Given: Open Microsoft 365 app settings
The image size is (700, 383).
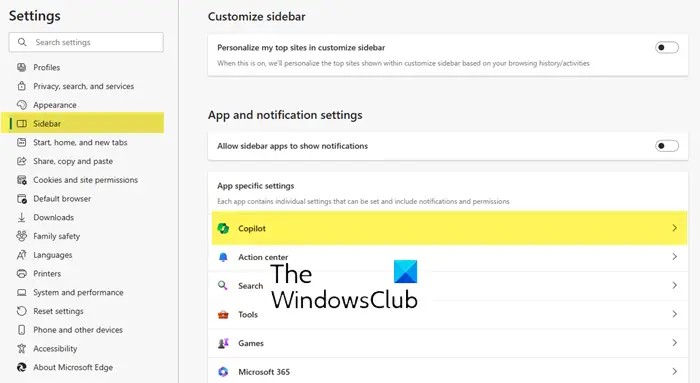Looking at the screenshot, I should (x=264, y=372).
